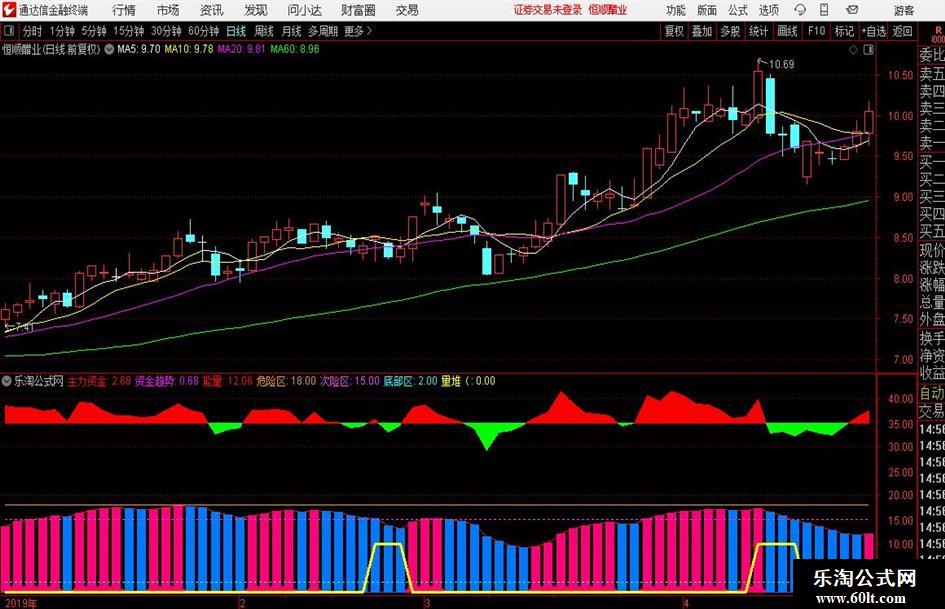This screenshot has width=945, height=609.
Task: Open main chart indicator dropdown arrow
Action: (109, 49)
